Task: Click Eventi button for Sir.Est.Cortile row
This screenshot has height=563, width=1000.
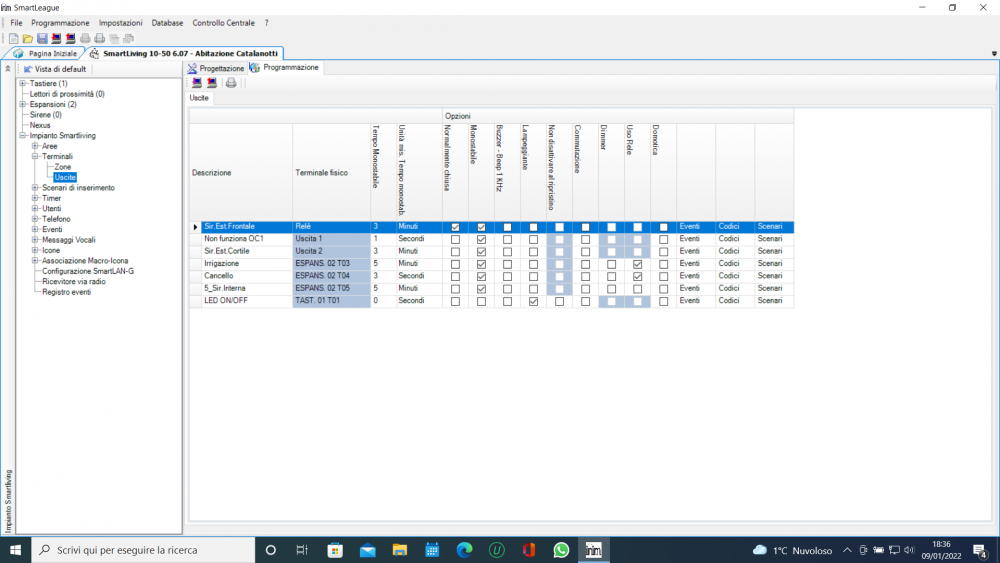Action: 691,252
